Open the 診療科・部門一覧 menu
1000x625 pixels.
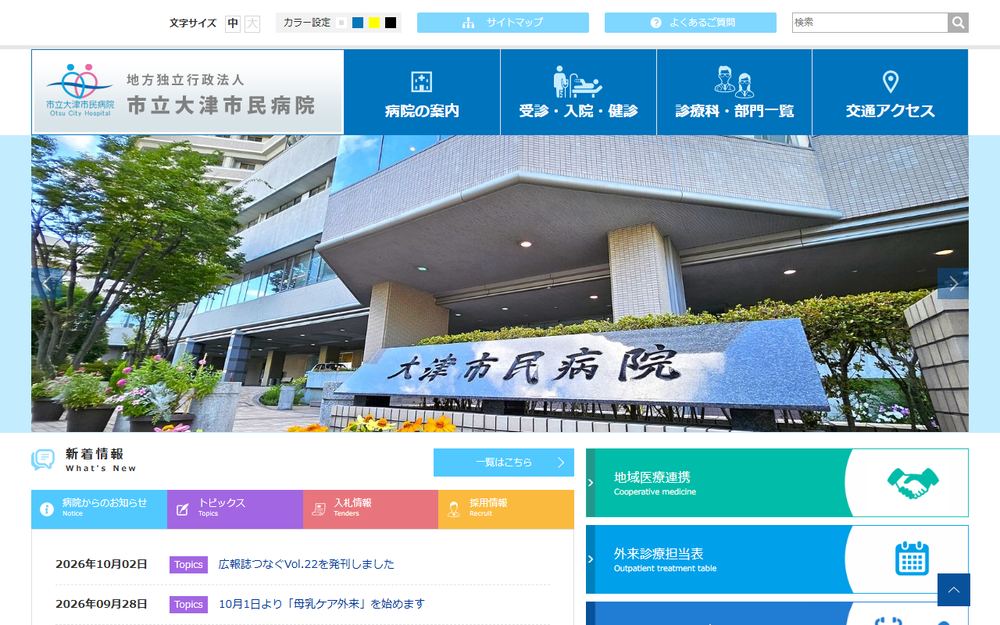click(734, 92)
